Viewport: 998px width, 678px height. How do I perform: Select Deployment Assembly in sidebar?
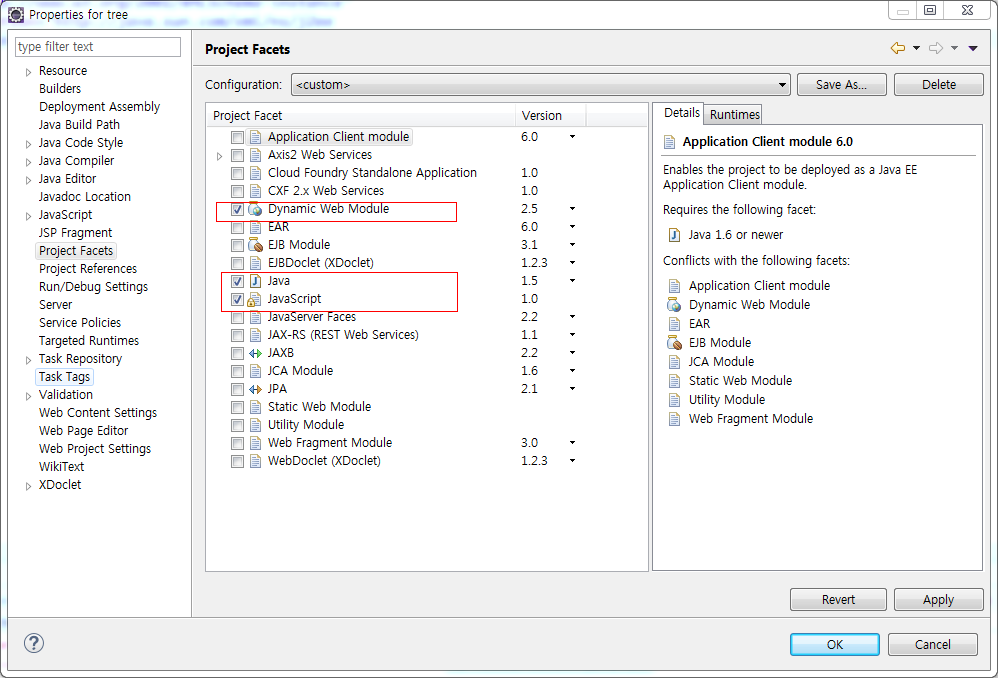click(x=99, y=107)
